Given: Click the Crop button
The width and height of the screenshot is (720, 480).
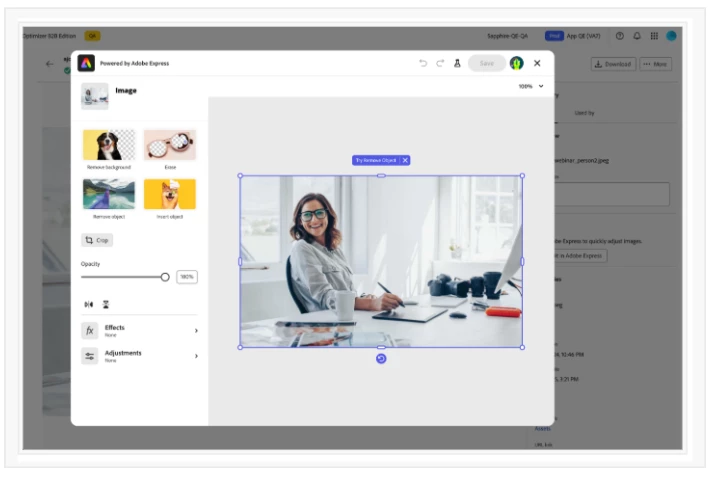Looking at the screenshot, I should pyautogui.click(x=97, y=240).
